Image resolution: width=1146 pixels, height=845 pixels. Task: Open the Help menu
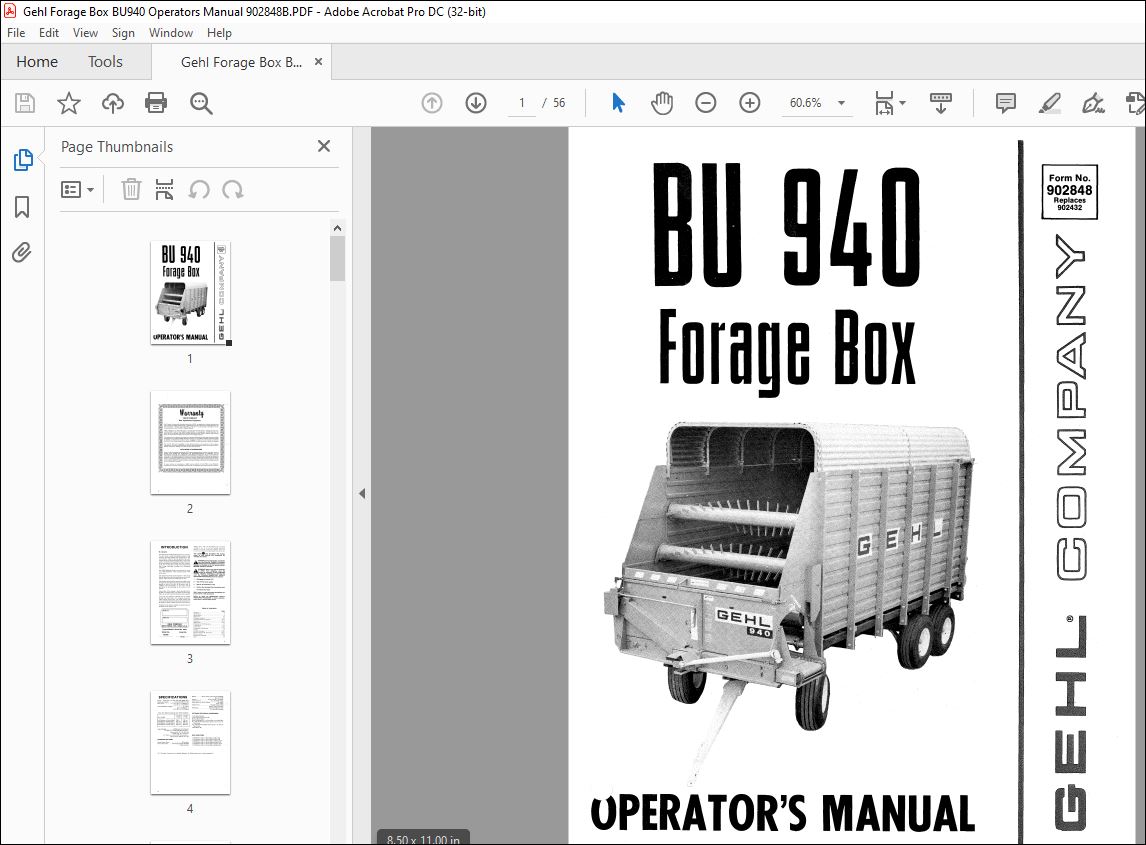click(x=219, y=33)
